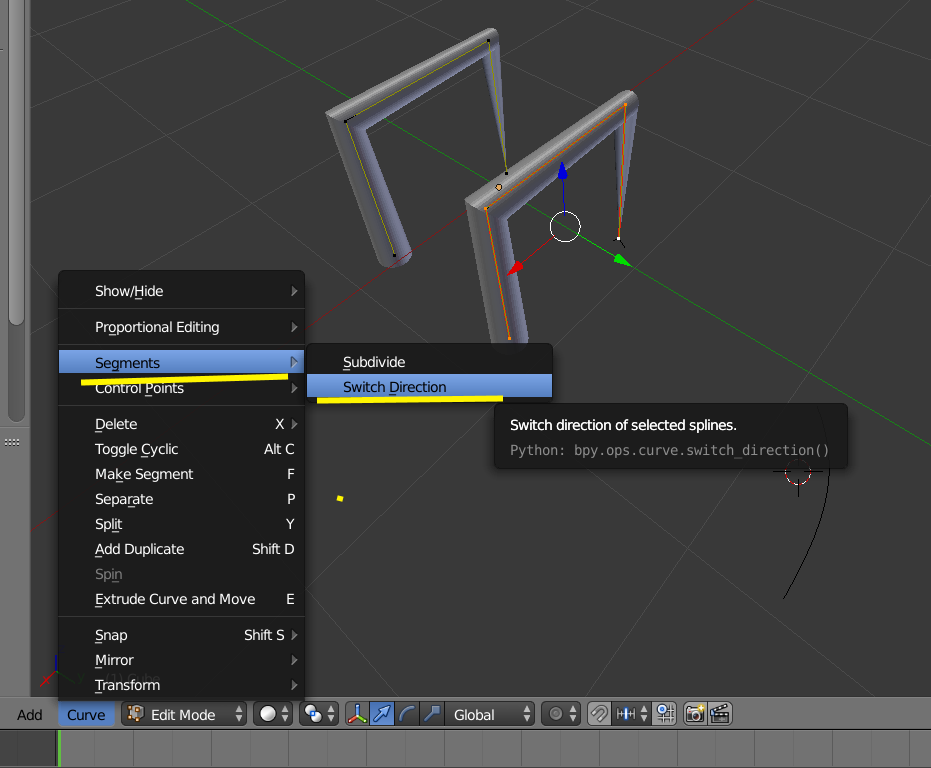The width and height of the screenshot is (931, 768).
Task: Click the OpenGL render animation clapper icon
Action: tap(720, 714)
